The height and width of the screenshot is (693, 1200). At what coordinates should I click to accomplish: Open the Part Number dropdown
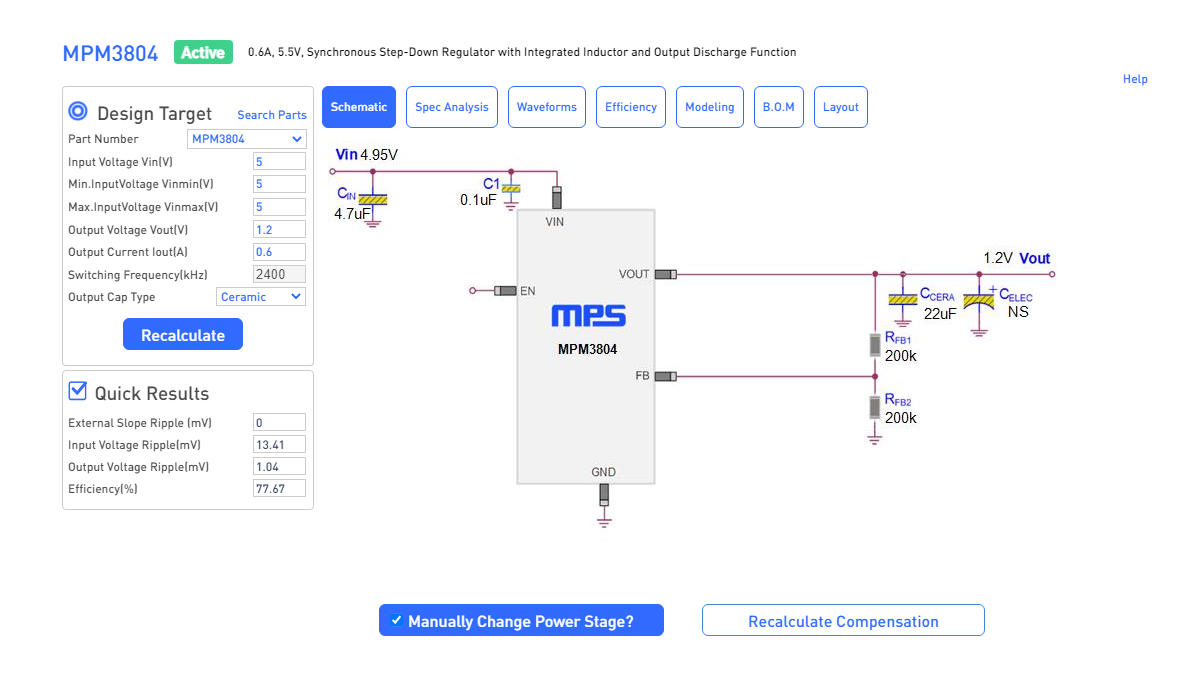pos(247,139)
